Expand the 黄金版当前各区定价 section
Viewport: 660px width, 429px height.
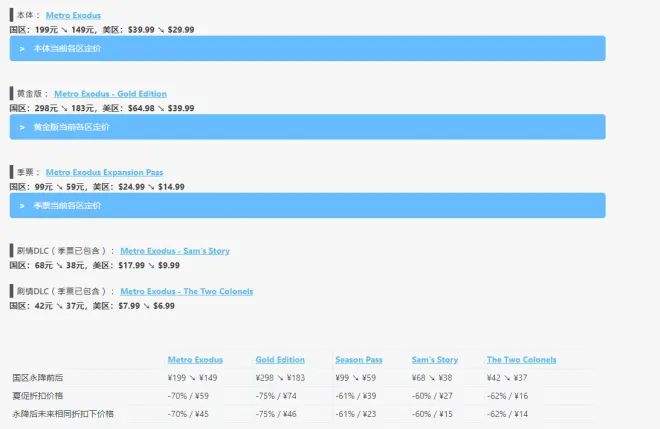308,127
